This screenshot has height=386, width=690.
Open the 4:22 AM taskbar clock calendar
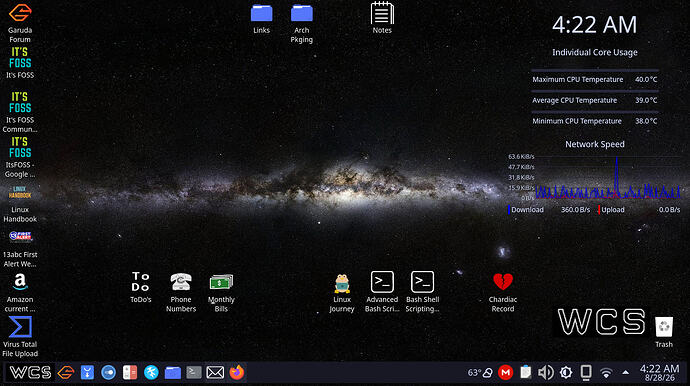(x=659, y=373)
